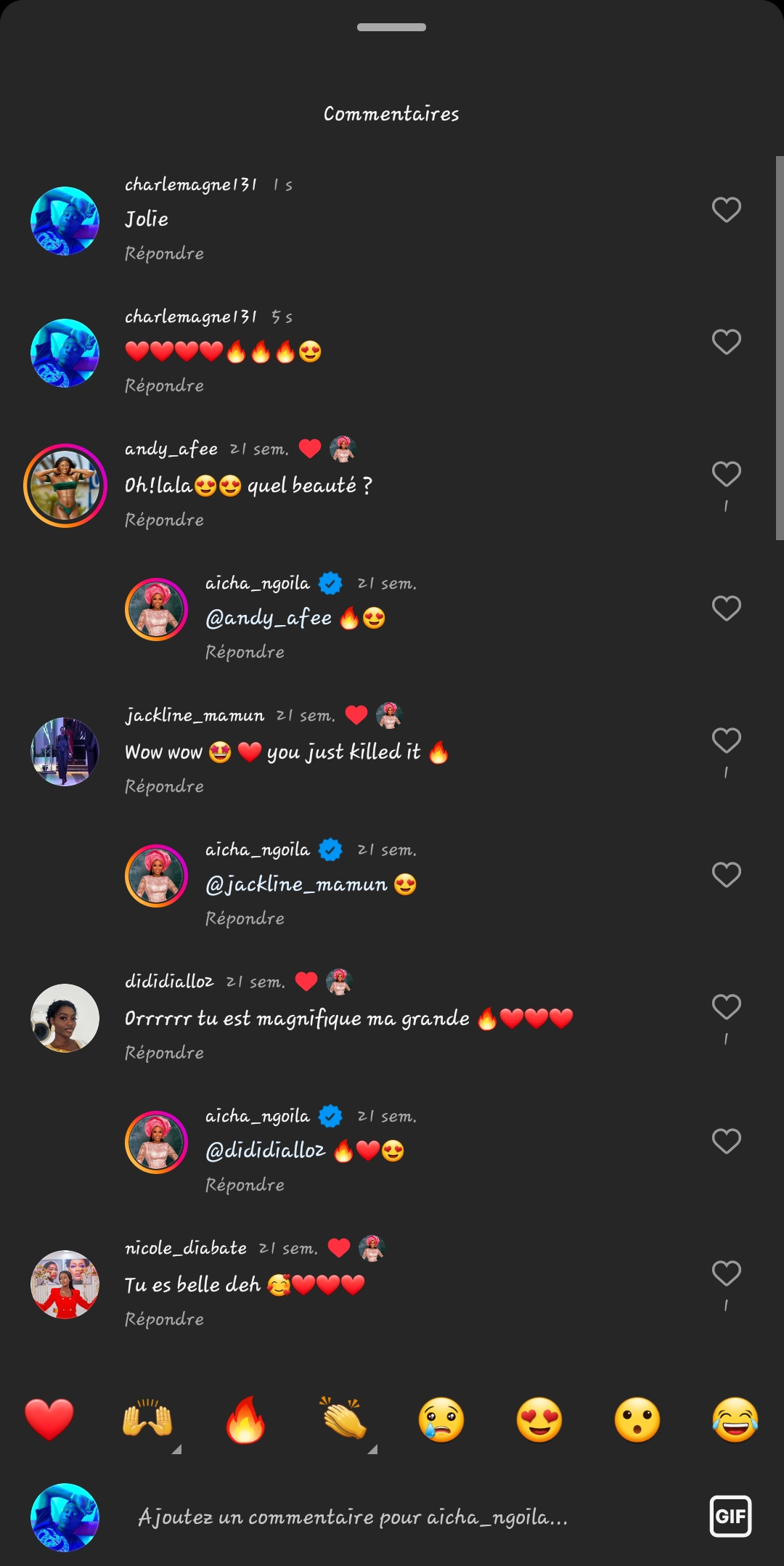Open the nicole_diabate username profile link

click(186, 1248)
